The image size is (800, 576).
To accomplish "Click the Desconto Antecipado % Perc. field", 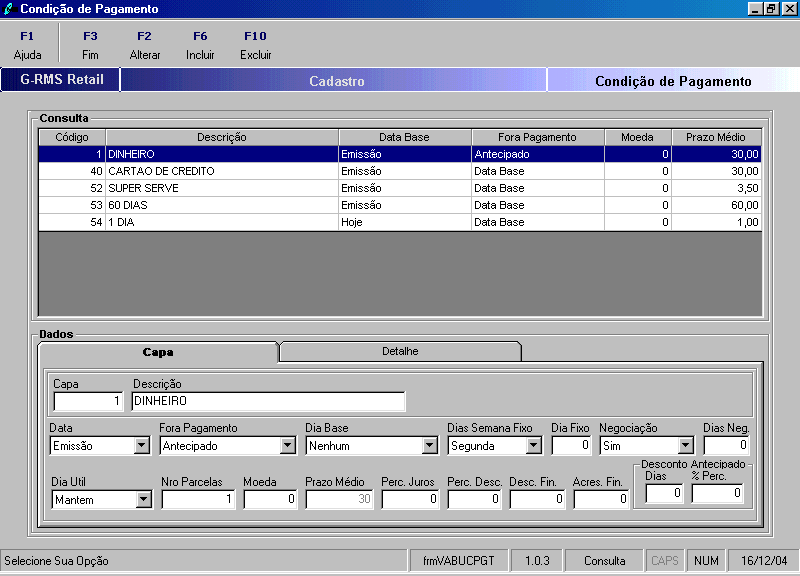I will click(x=717, y=493).
